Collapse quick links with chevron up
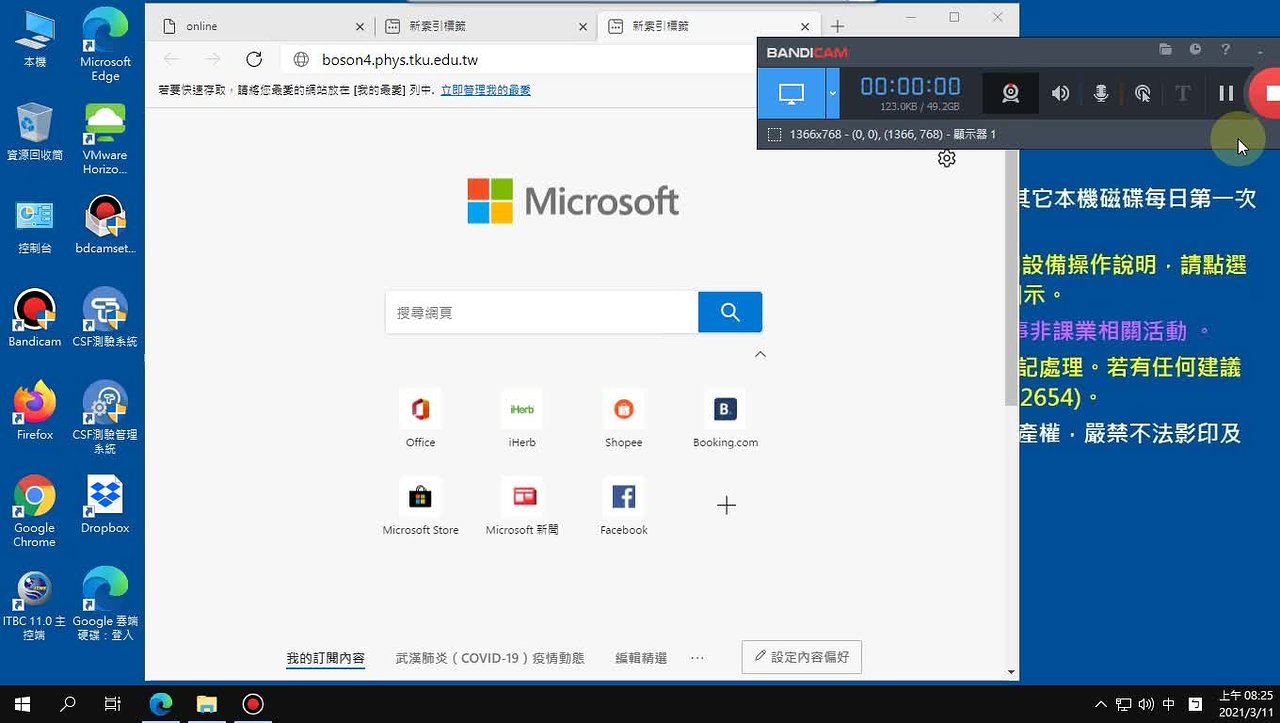 click(760, 354)
